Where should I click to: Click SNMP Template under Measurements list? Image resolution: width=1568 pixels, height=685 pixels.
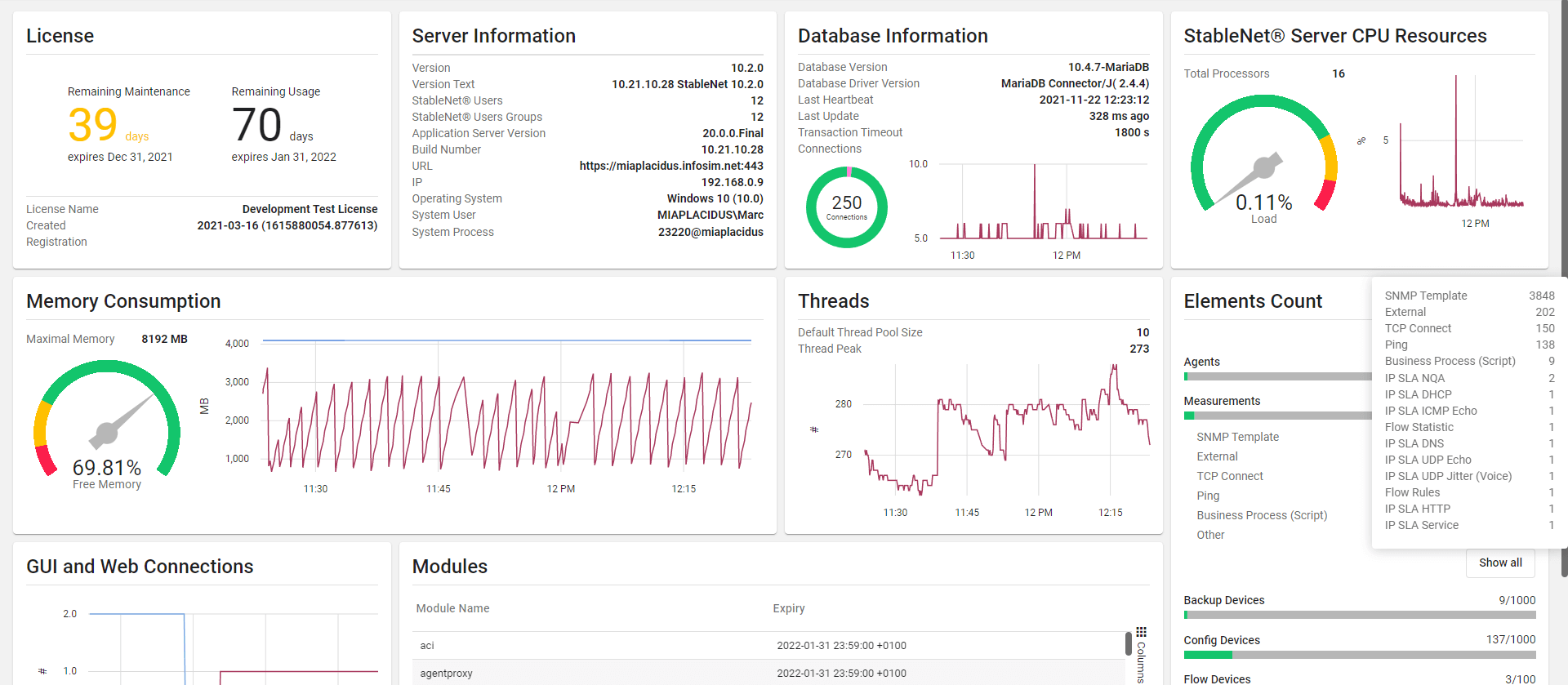coord(1238,437)
